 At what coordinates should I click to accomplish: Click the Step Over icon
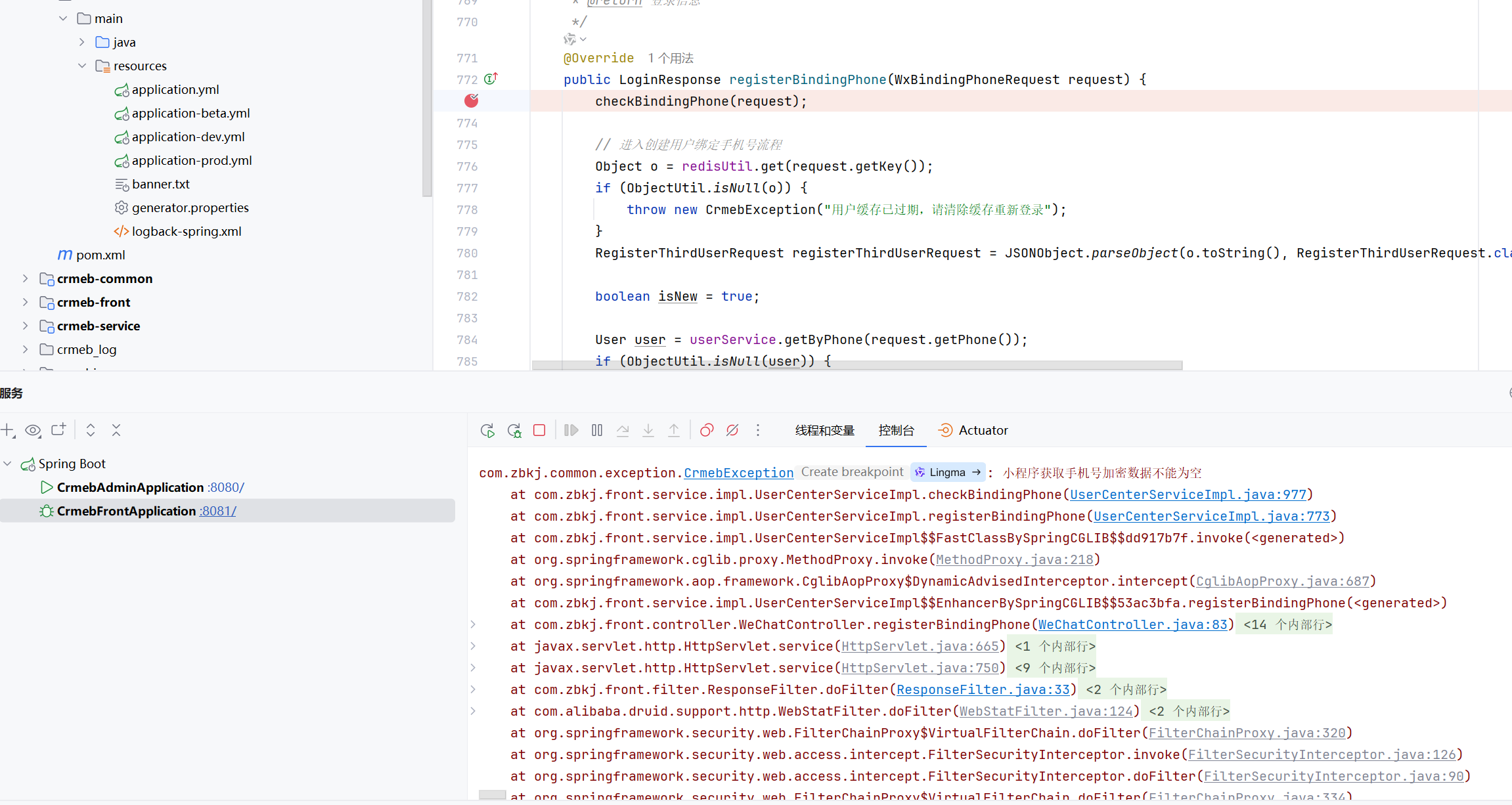coord(623,430)
